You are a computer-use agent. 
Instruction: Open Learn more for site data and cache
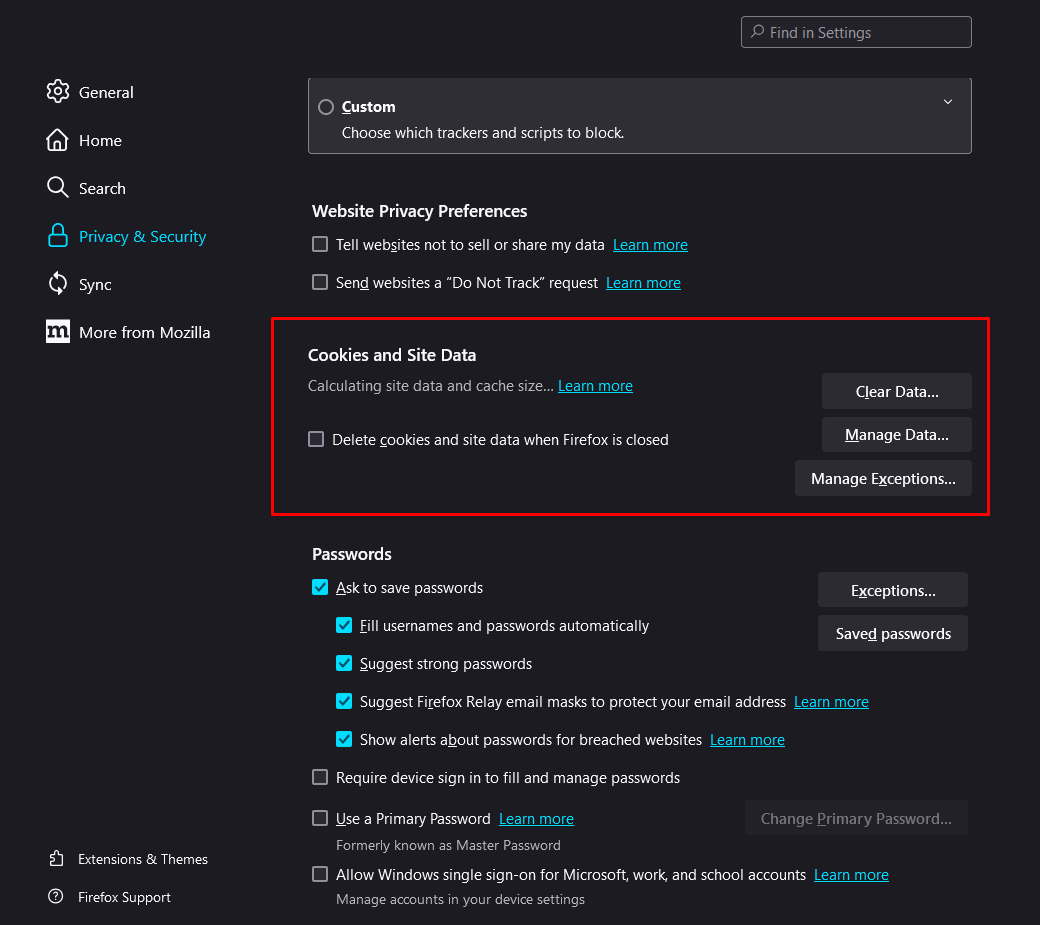[x=595, y=386]
